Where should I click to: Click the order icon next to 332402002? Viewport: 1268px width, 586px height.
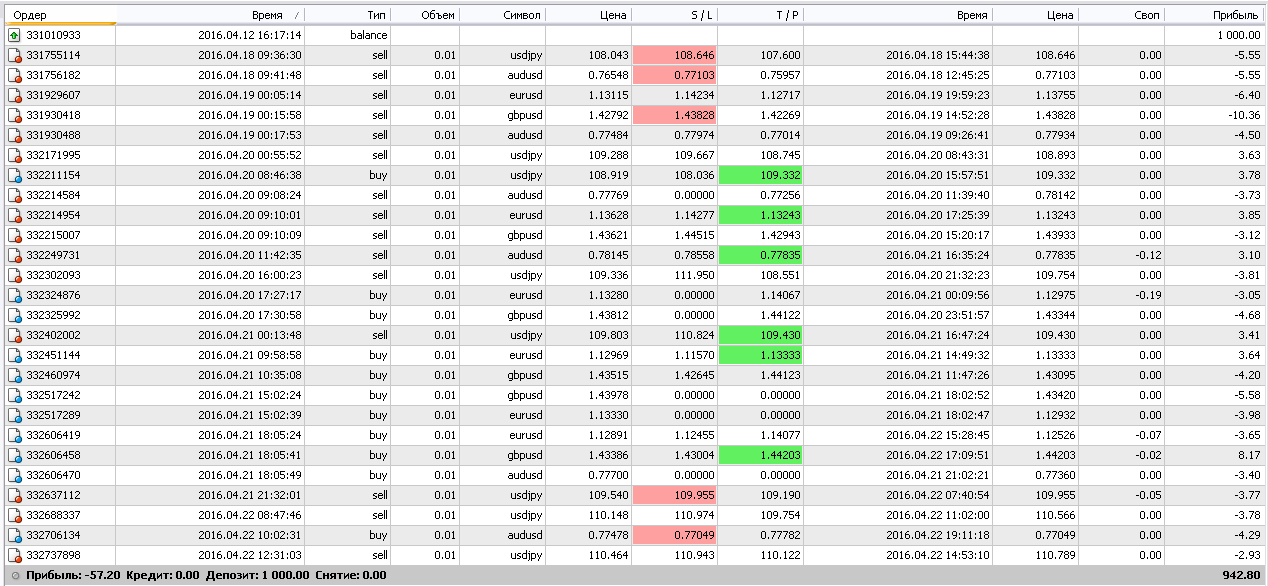(x=14, y=335)
